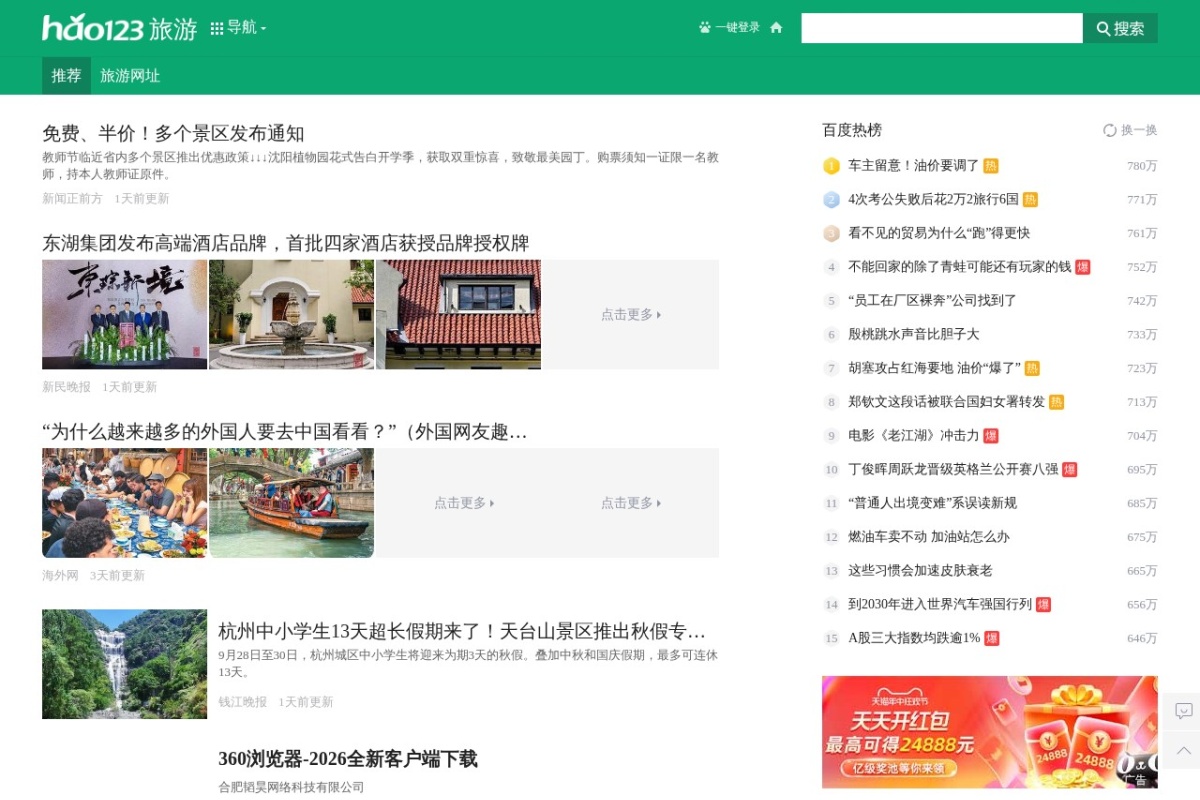Click the paw icon for 一键登录

[x=705, y=28]
